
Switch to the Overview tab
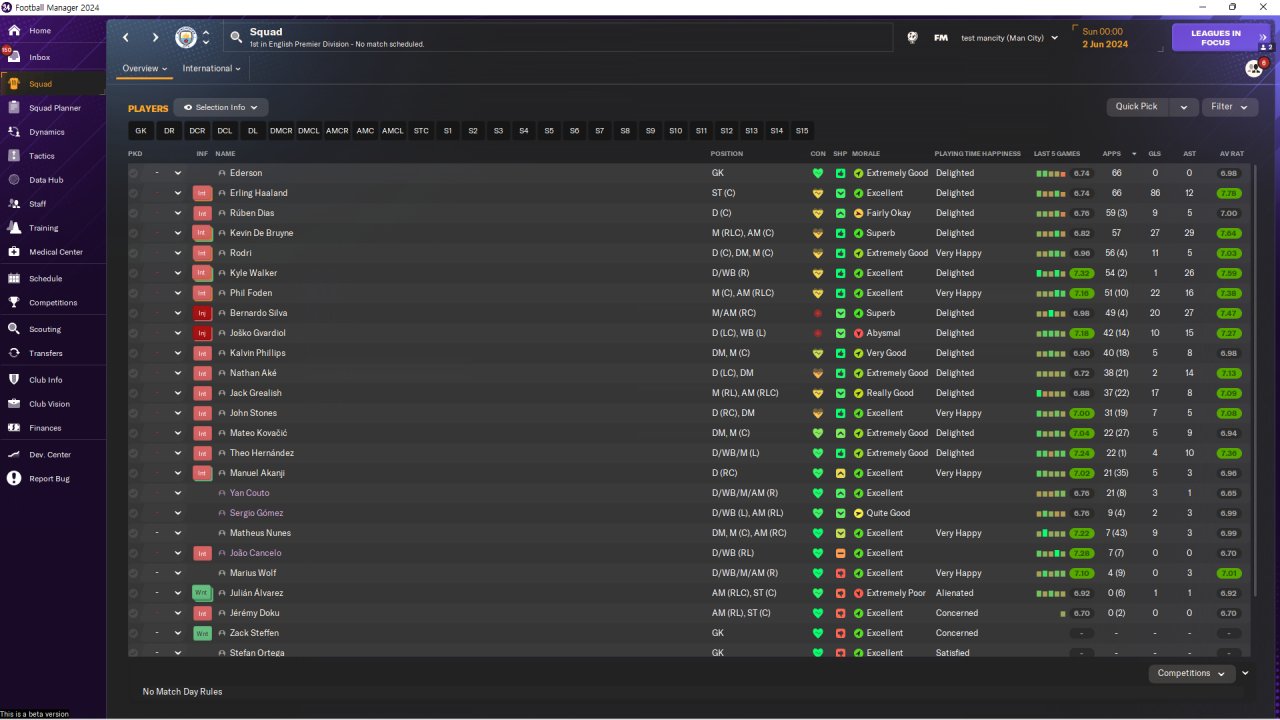pyautogui.click(x=144, y=69)
